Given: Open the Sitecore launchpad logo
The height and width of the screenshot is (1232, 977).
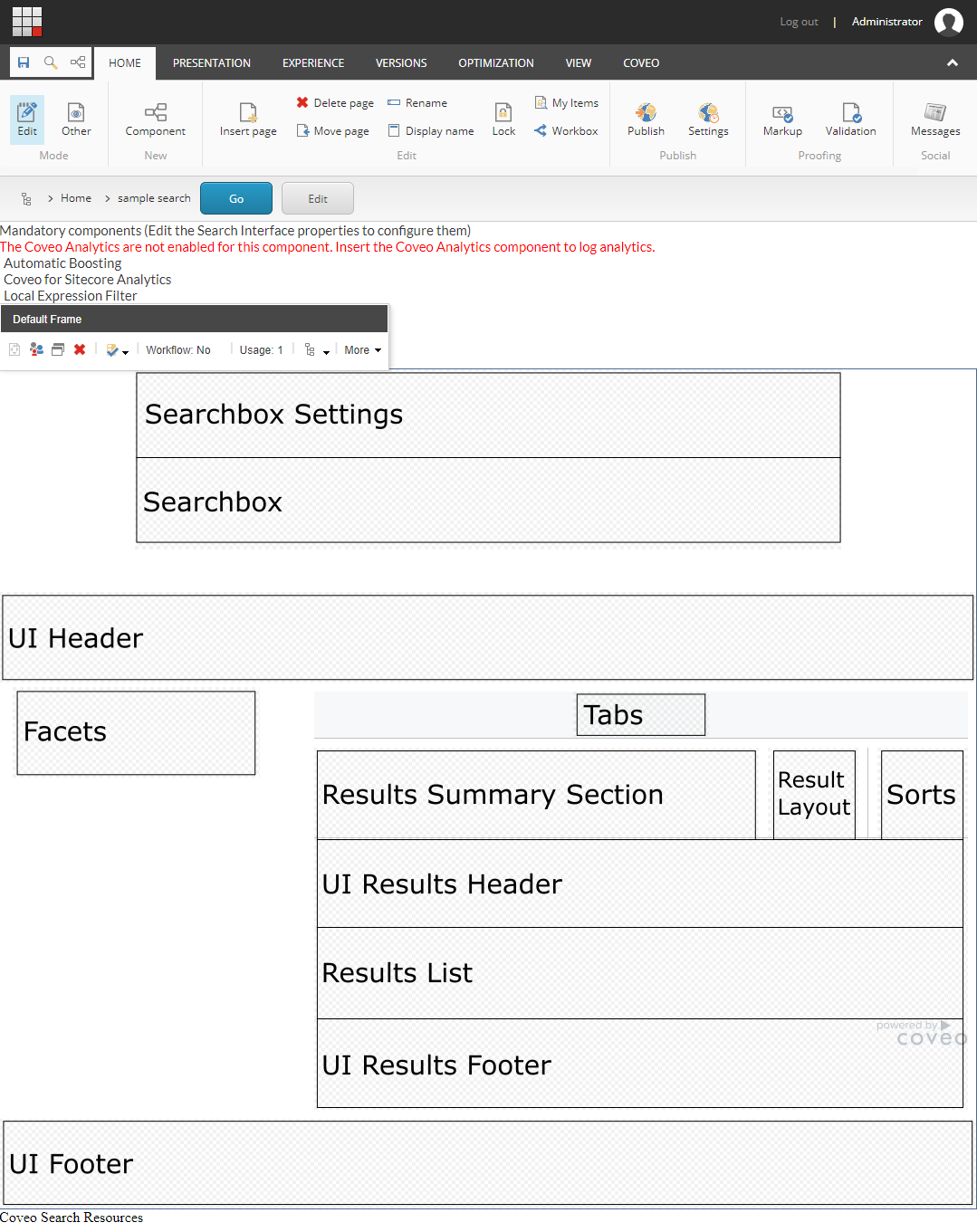Looking at the screenshot, I should pyautogui.click(x=26, y=21).
